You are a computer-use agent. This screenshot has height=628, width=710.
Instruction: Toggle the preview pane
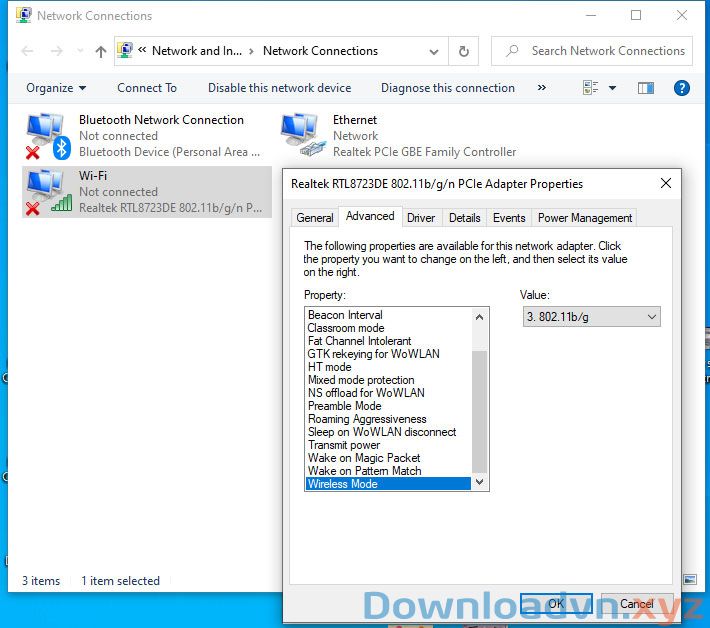pyautogui.click(x=646, y=88)
